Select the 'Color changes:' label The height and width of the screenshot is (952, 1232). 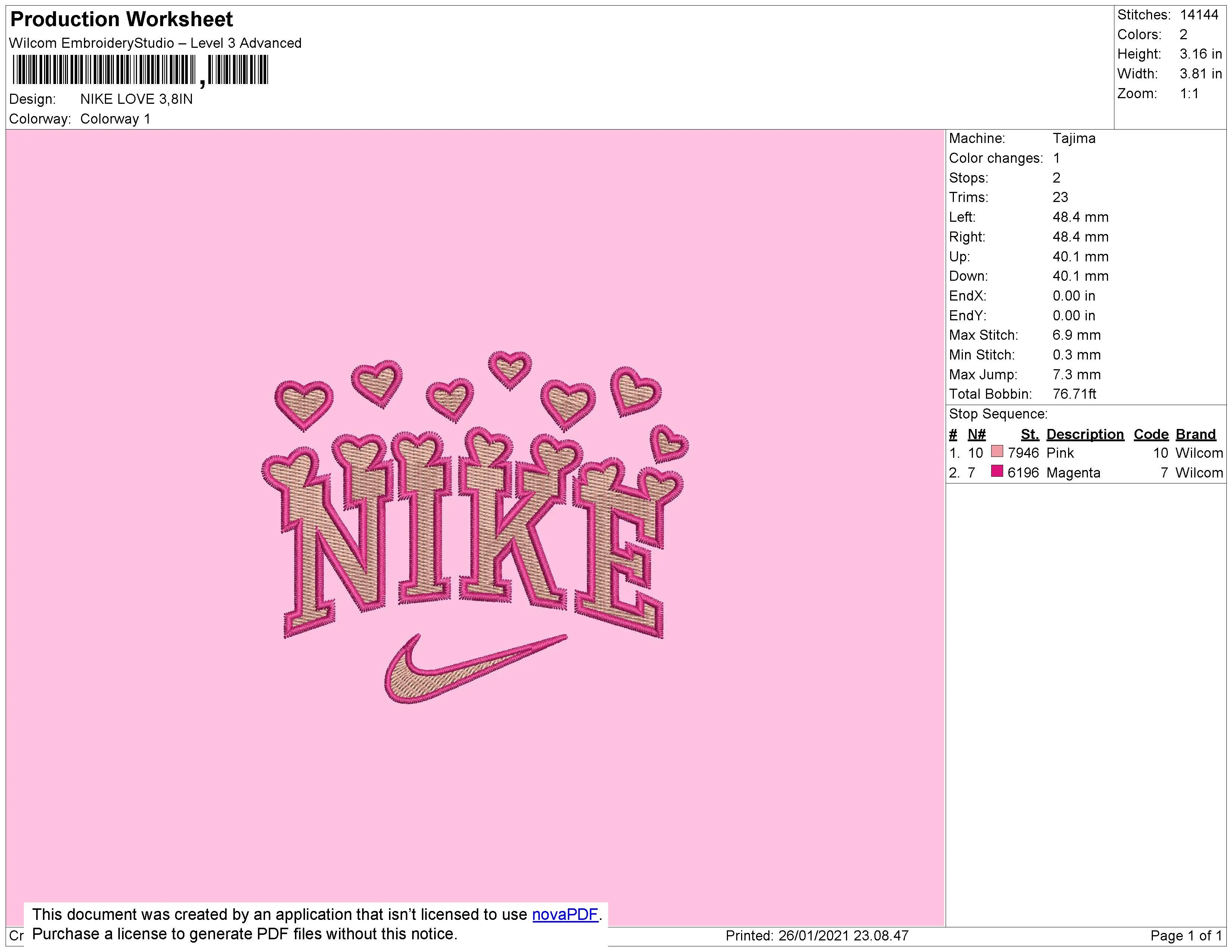[996, 158]
